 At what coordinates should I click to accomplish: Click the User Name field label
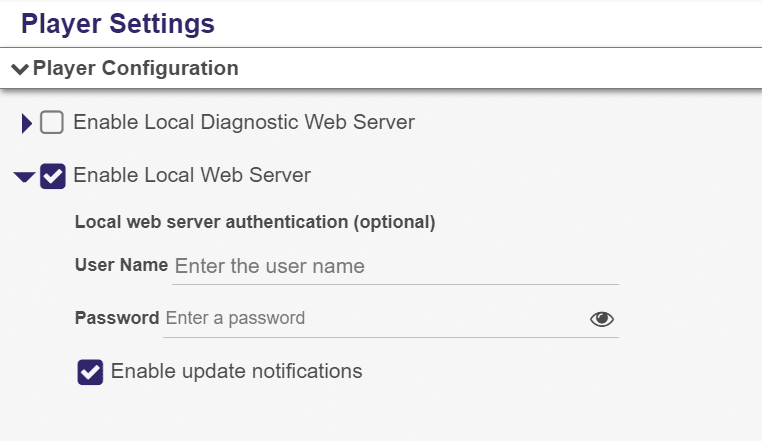pyautogui.click(x=121, y=265)
